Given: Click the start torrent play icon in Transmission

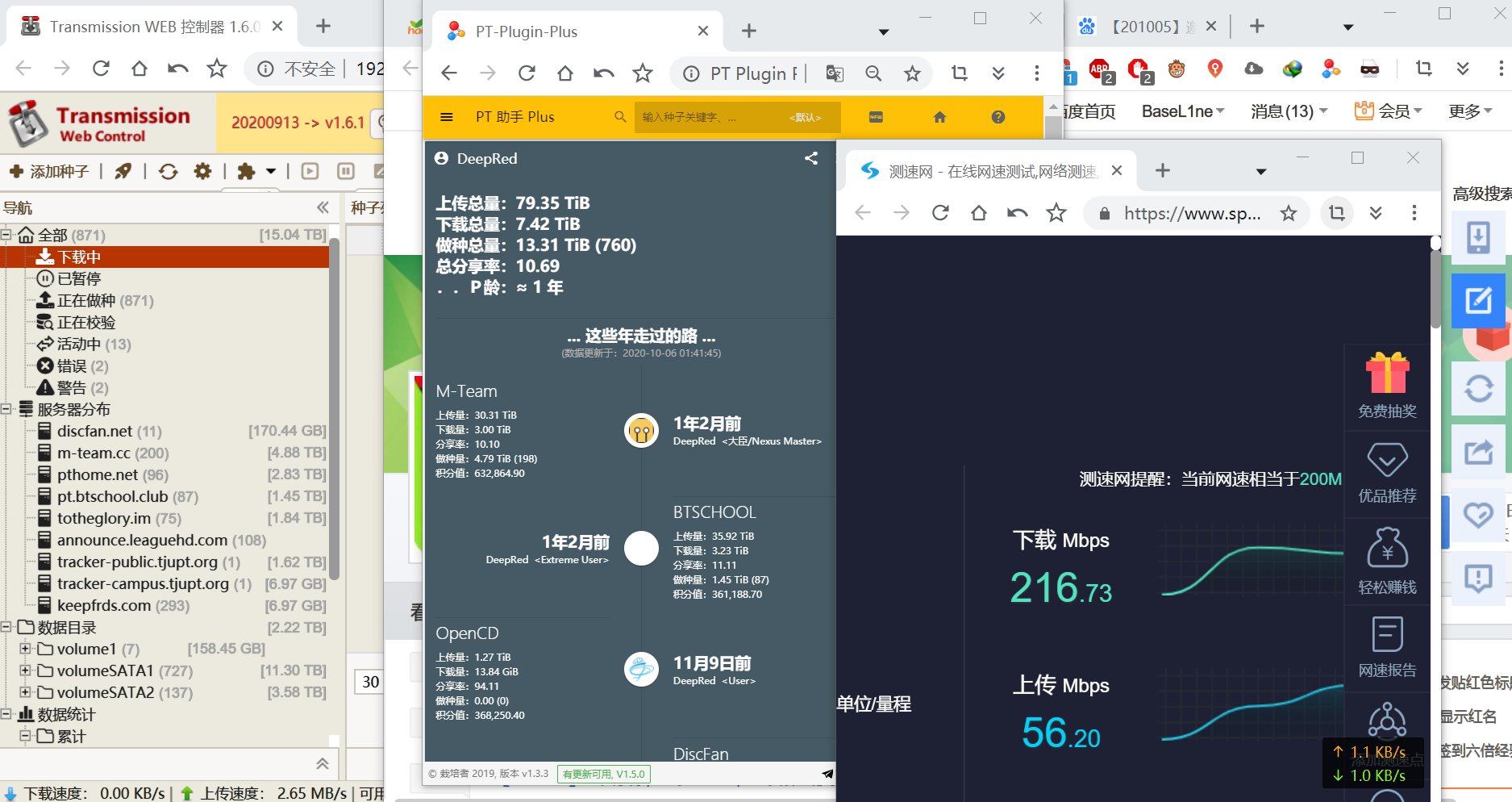Looking at the screenshot, I should [310, 171].
